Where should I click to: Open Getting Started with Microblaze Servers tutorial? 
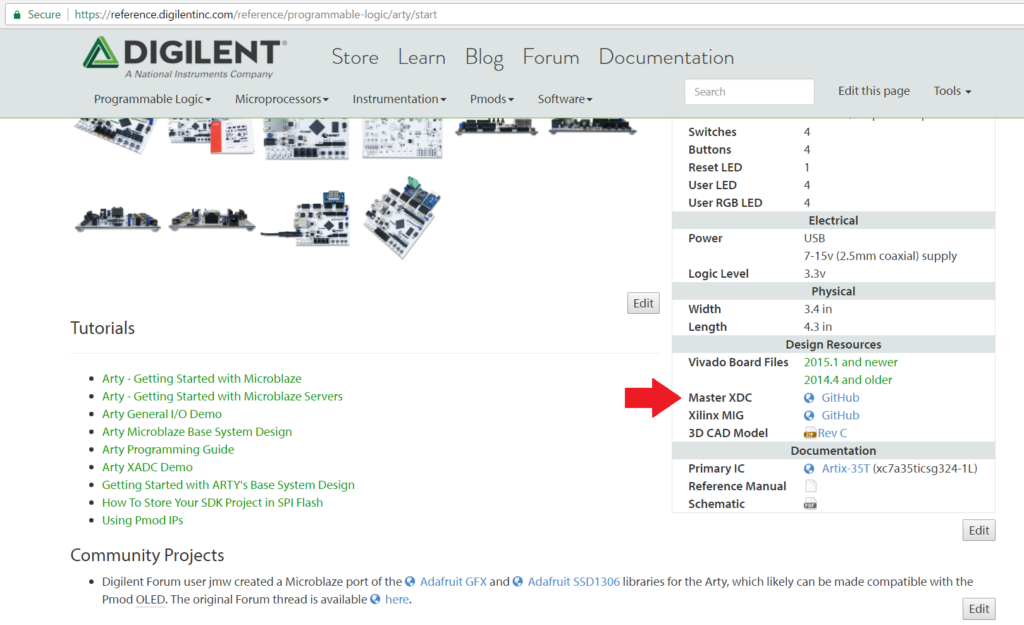[x=222, y=396]
